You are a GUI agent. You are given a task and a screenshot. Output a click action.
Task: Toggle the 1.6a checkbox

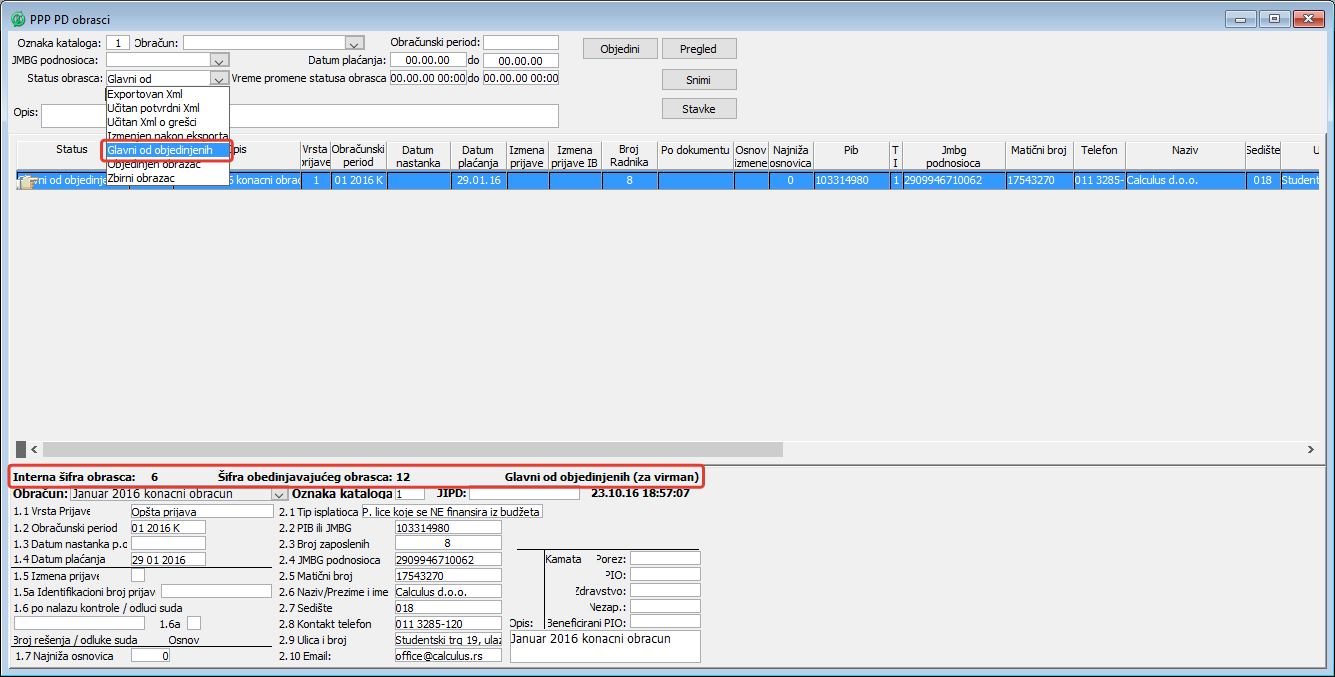tap(194, 623)
